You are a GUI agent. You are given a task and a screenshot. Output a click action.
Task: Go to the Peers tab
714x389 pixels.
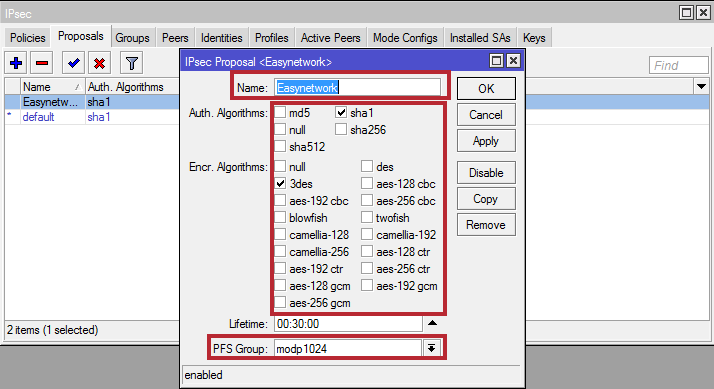[x=175, y=38]
